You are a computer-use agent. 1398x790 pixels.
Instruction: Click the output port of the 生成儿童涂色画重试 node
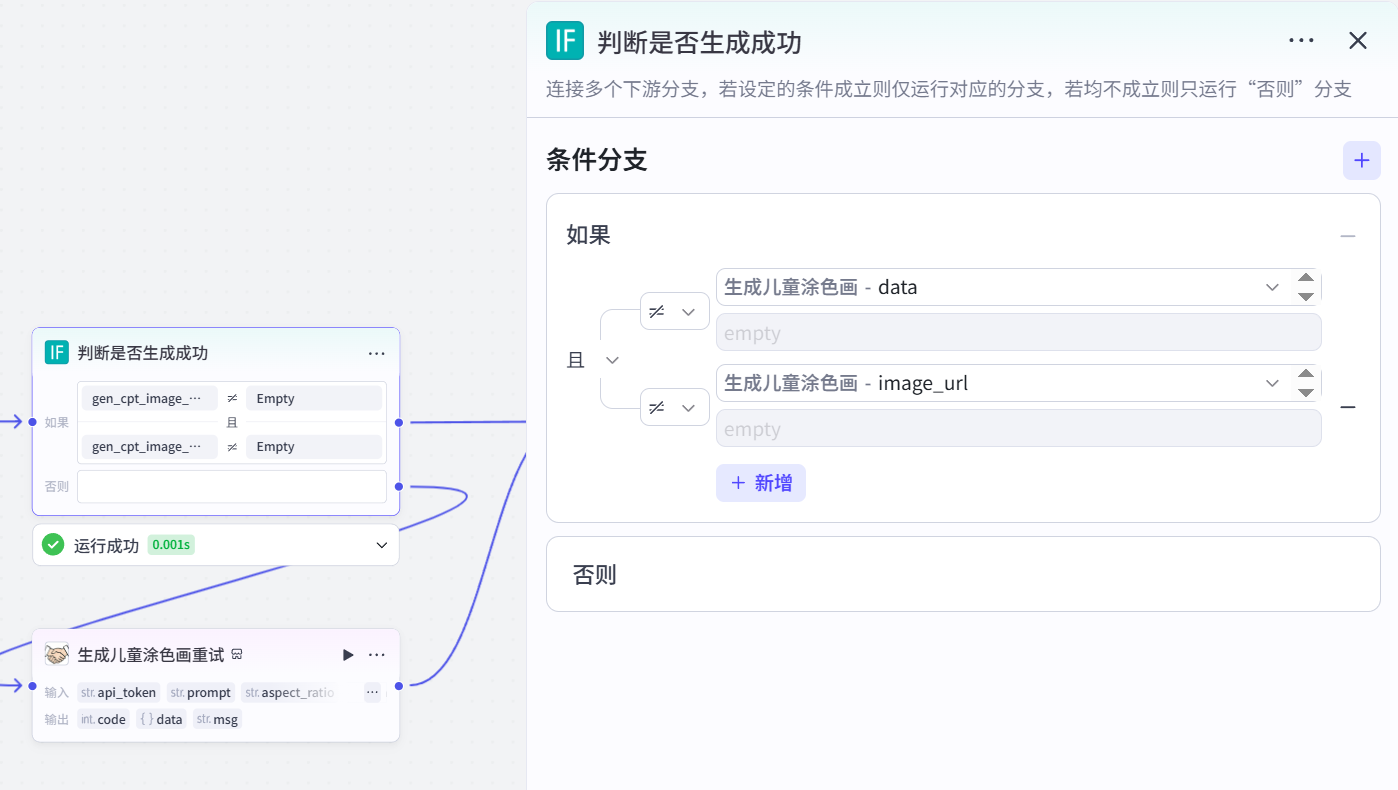click(x=399, y=686)
